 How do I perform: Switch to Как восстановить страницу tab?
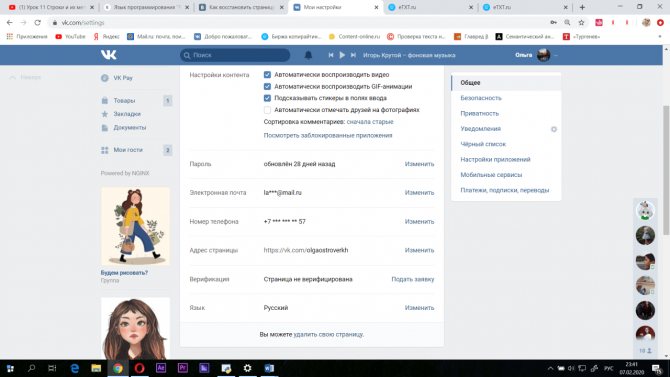(x=241, y=7)
